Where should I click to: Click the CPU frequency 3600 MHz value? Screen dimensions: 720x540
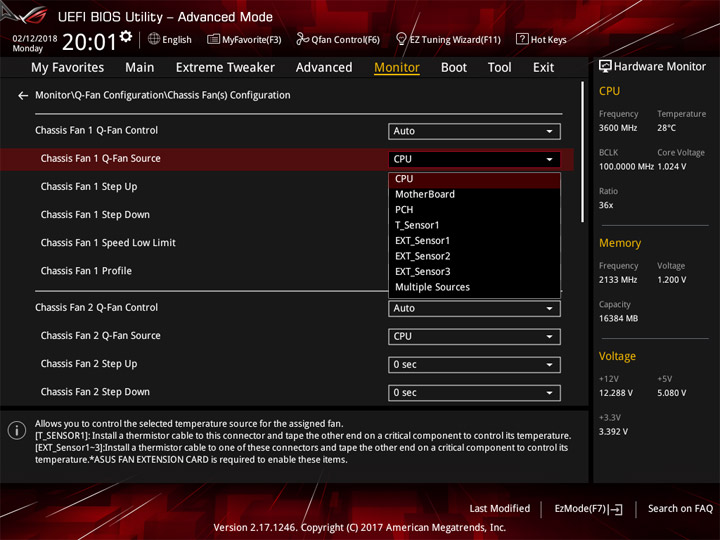click(x=618, y=128)
